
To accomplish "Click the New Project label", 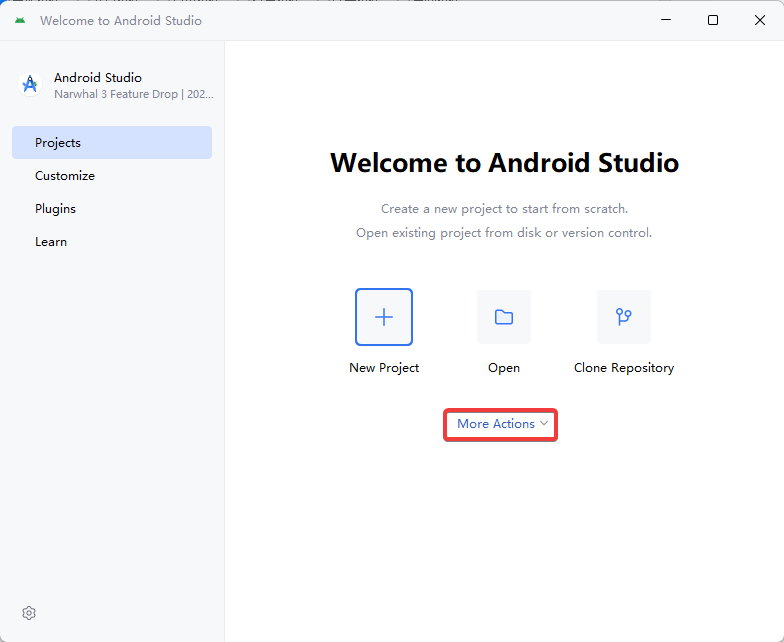I will point(384,368).
